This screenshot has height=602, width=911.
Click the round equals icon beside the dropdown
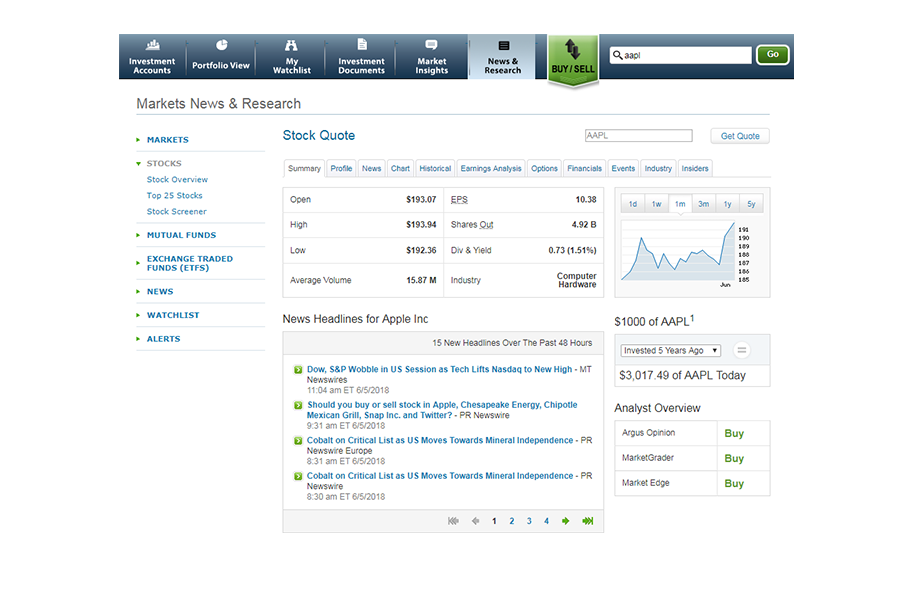[x=741, y=350]
